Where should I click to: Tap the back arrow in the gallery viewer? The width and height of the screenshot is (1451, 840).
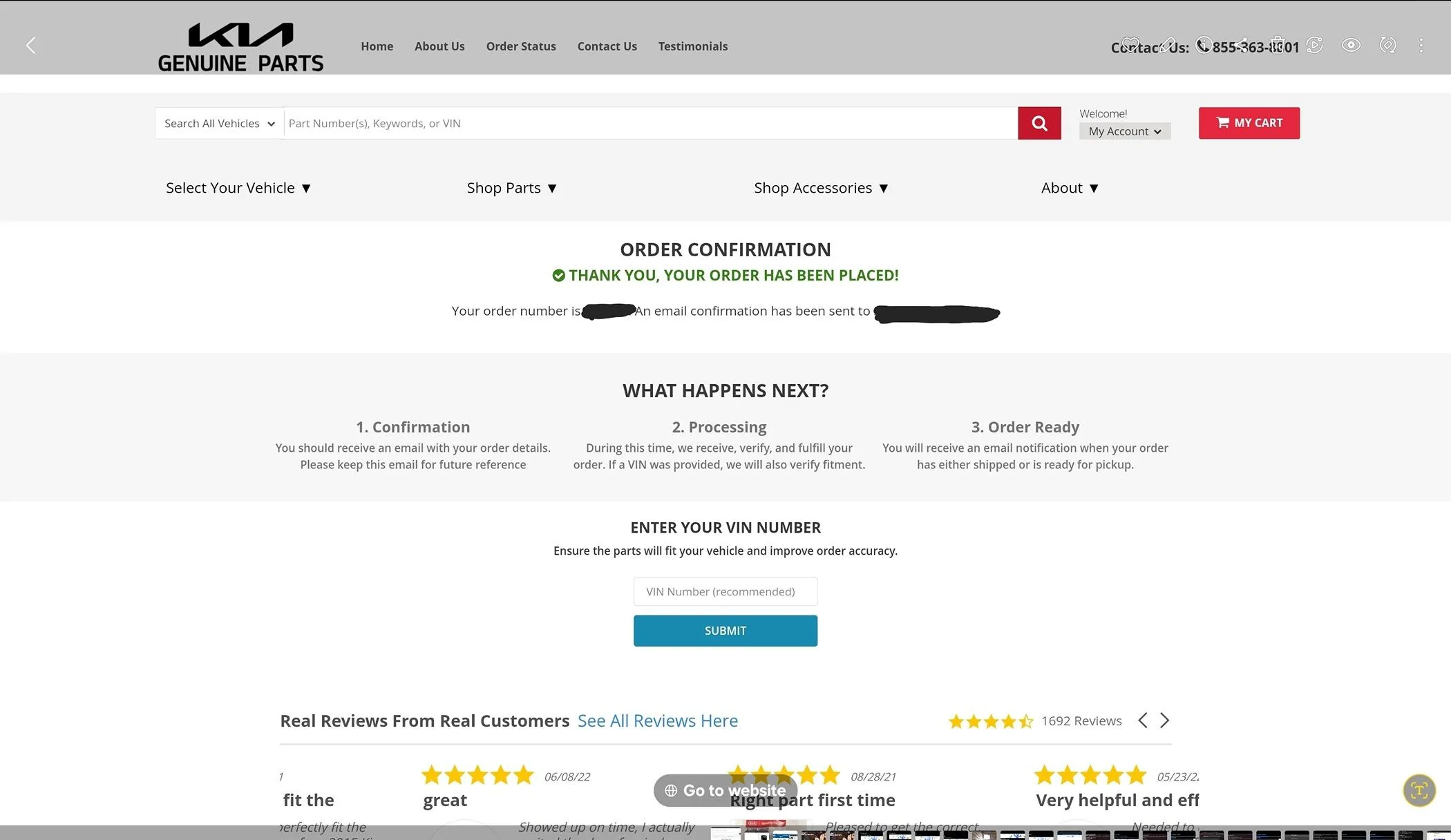point(30,46)
